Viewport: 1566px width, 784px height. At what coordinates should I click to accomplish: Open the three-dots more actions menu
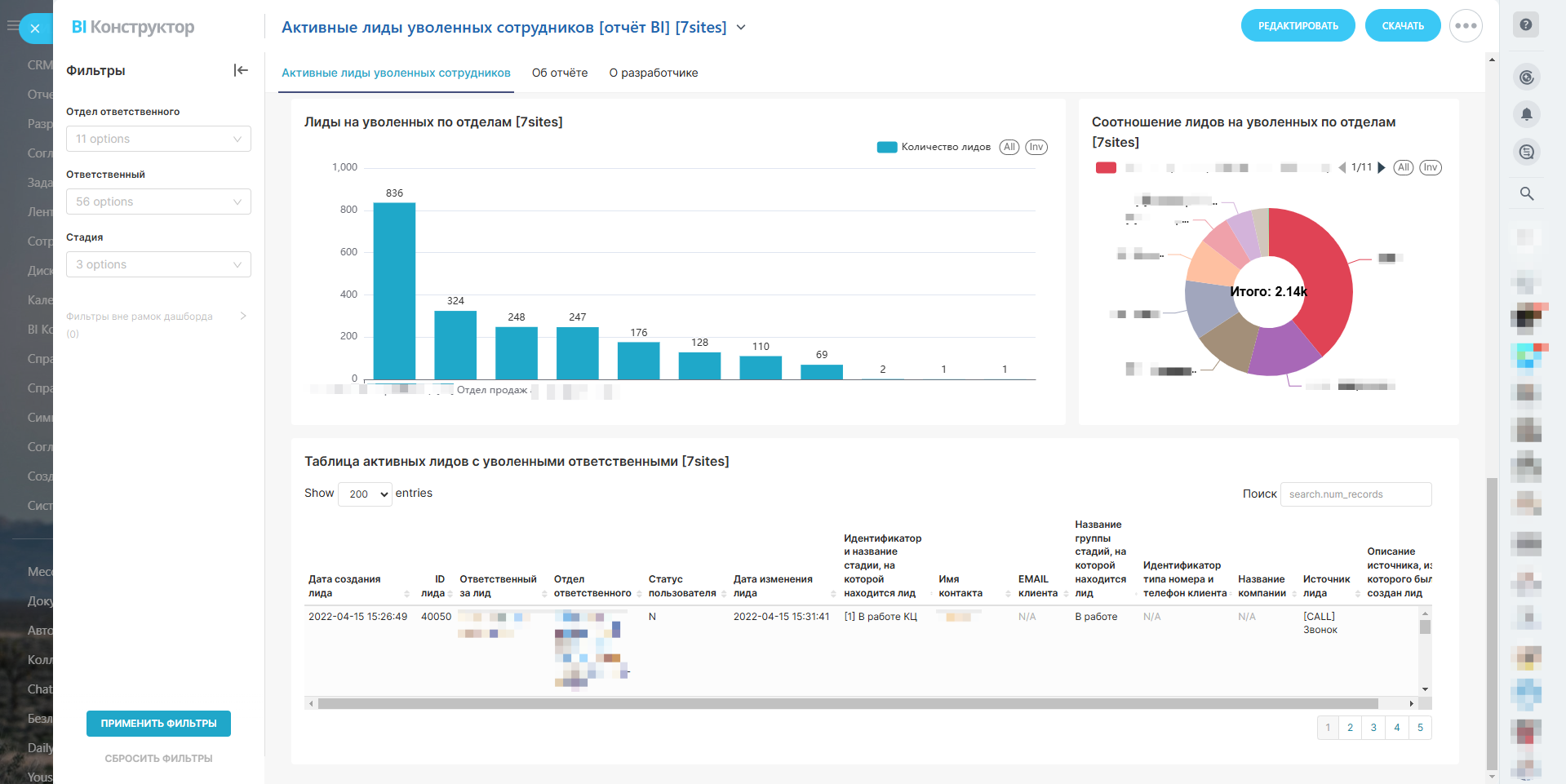point(1465,26)
